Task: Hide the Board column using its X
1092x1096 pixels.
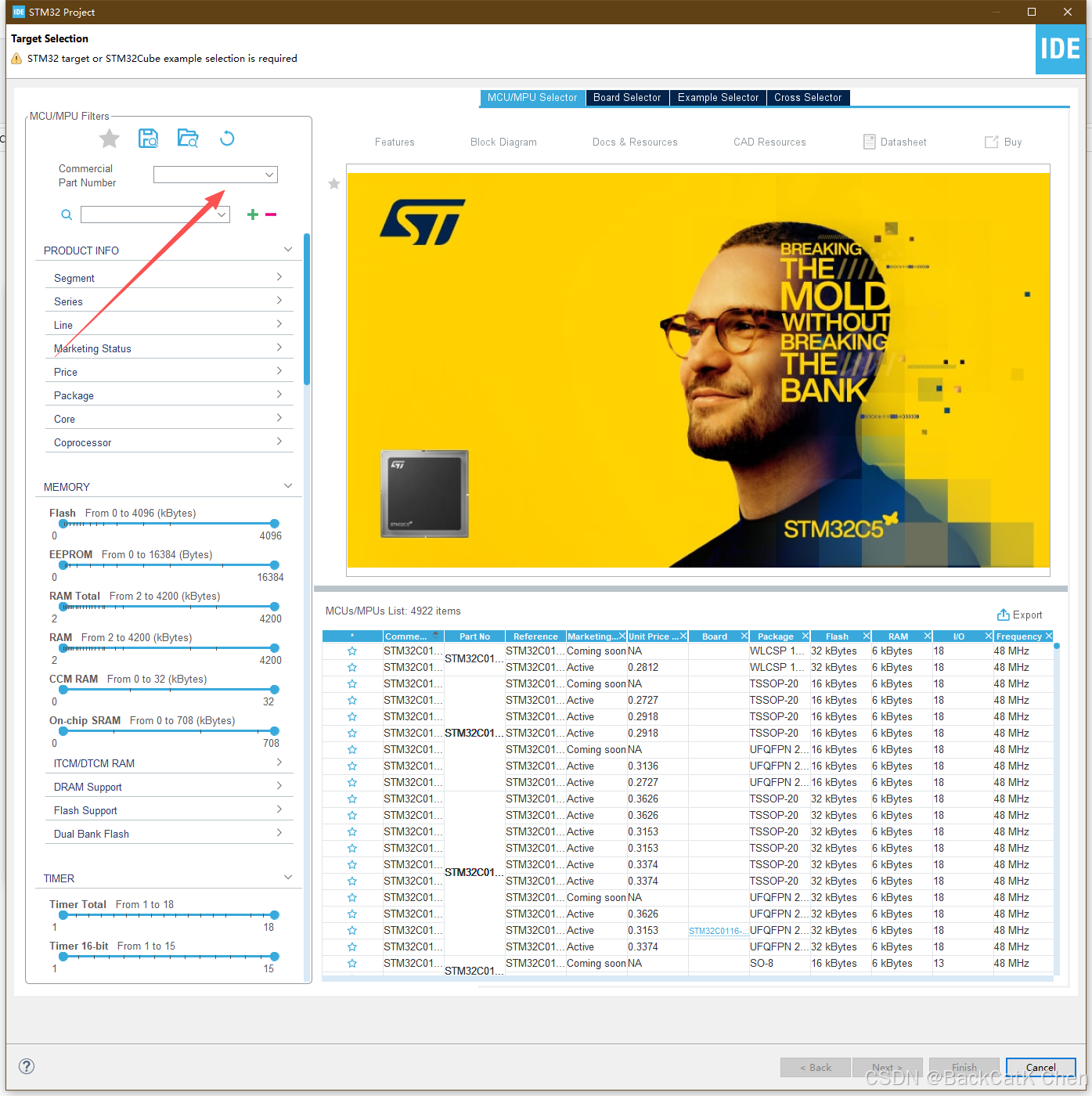Action: 744,636
